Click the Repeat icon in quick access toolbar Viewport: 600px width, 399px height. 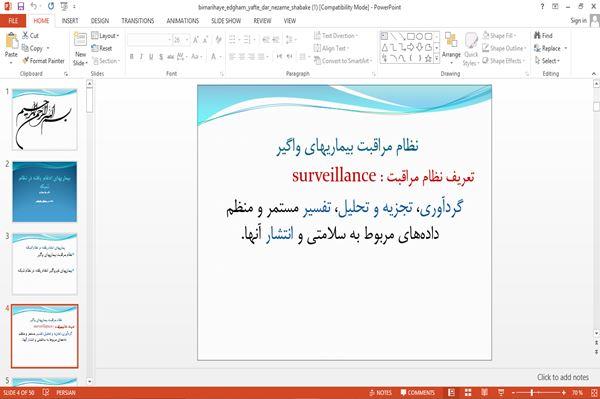pos(51,6)
